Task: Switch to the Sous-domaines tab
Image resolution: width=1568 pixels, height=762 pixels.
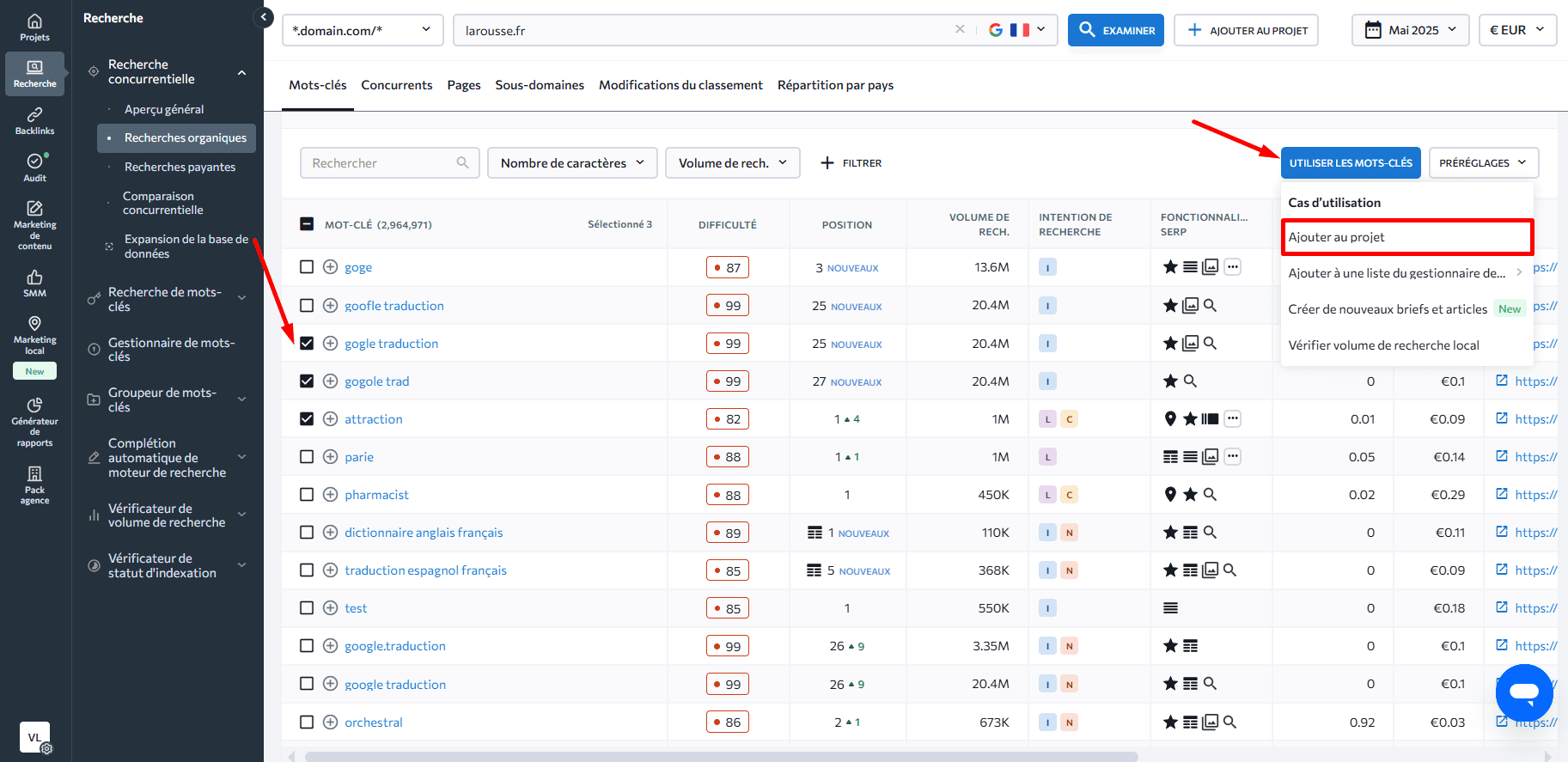Action: 540,85
